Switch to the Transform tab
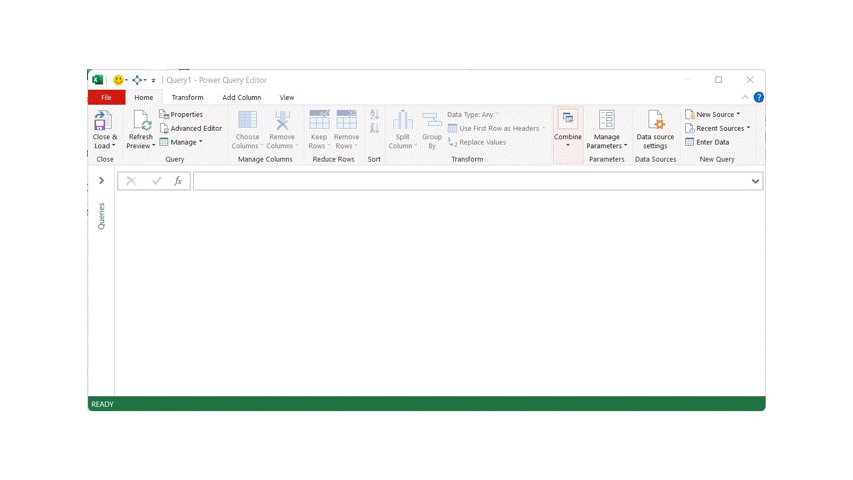The height and width of the screenshot is (480, 853). pos(187,97)
